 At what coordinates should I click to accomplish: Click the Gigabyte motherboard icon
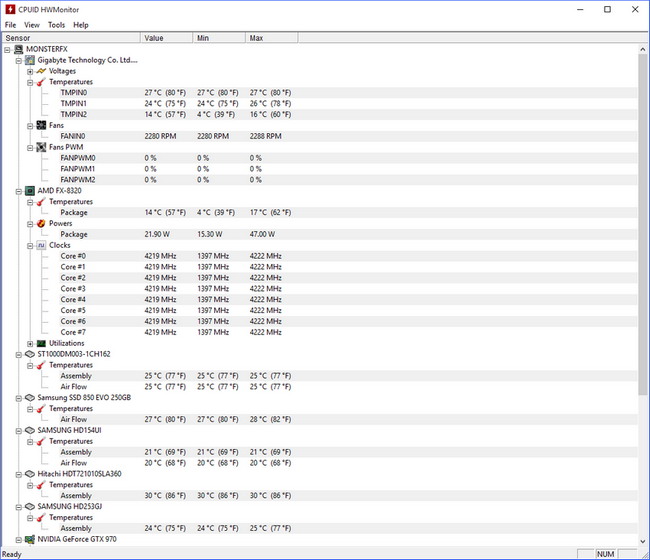tap(30, 60)
